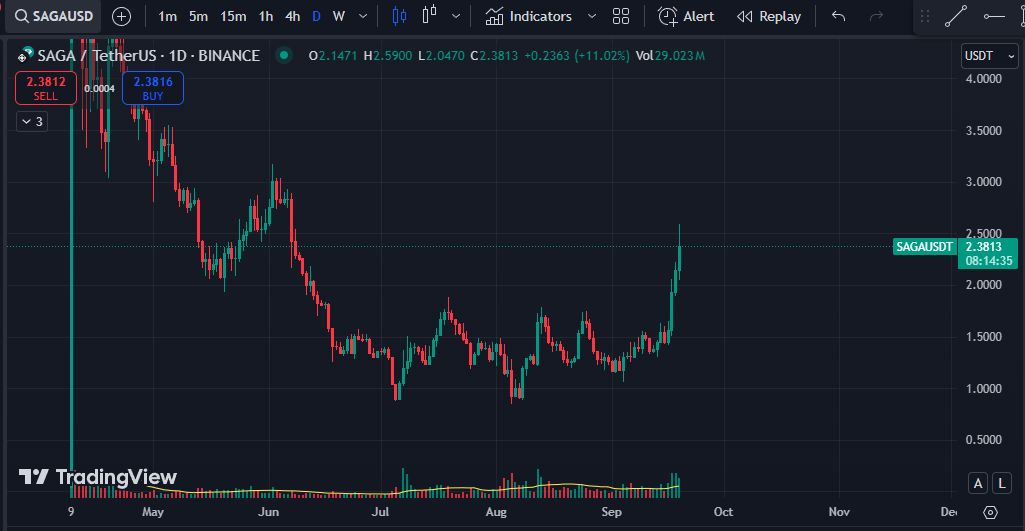Start bar Replay mode
This screenshot has width=1025, height=531.
click(769, 16)
